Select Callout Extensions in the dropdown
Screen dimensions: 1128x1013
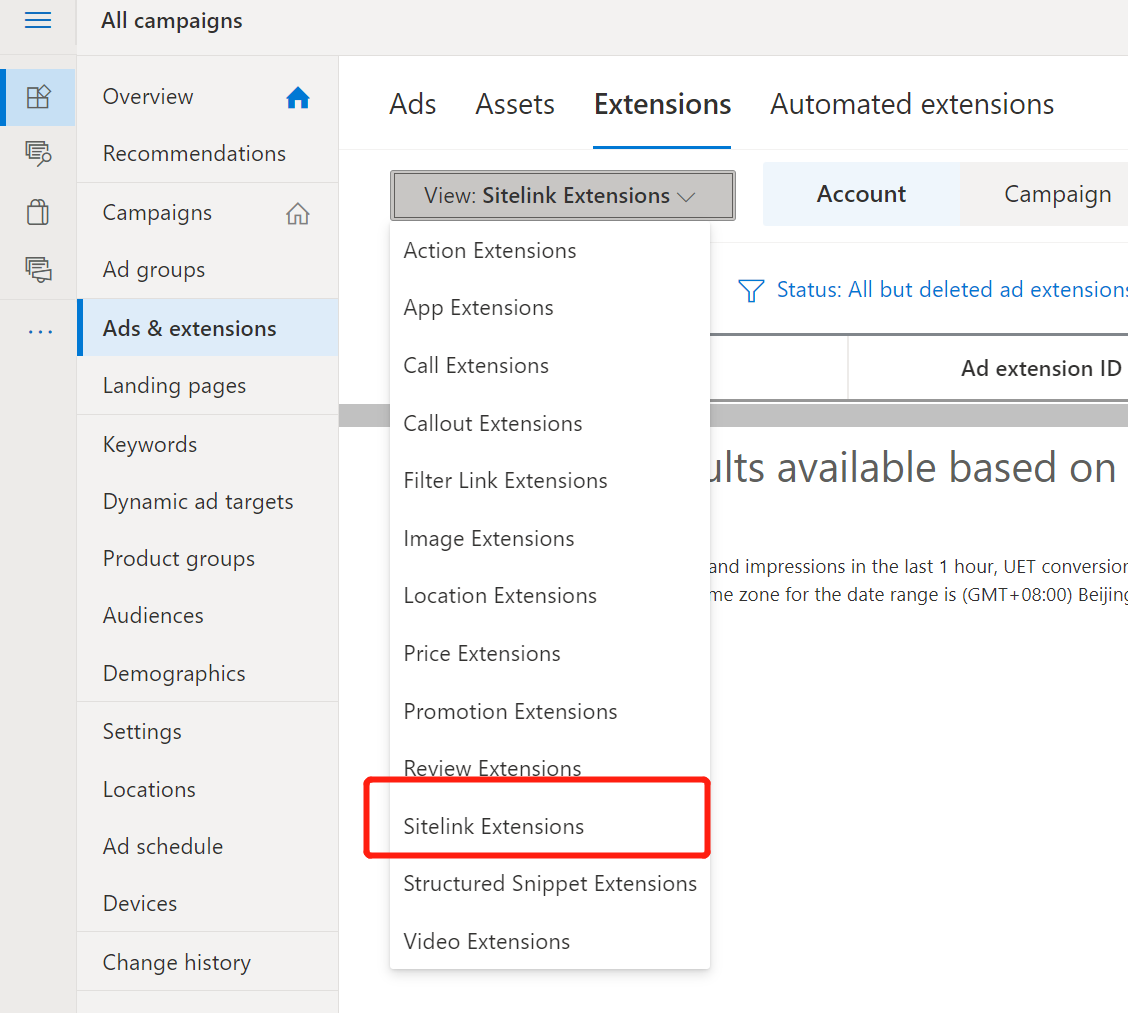click(493, 423)
